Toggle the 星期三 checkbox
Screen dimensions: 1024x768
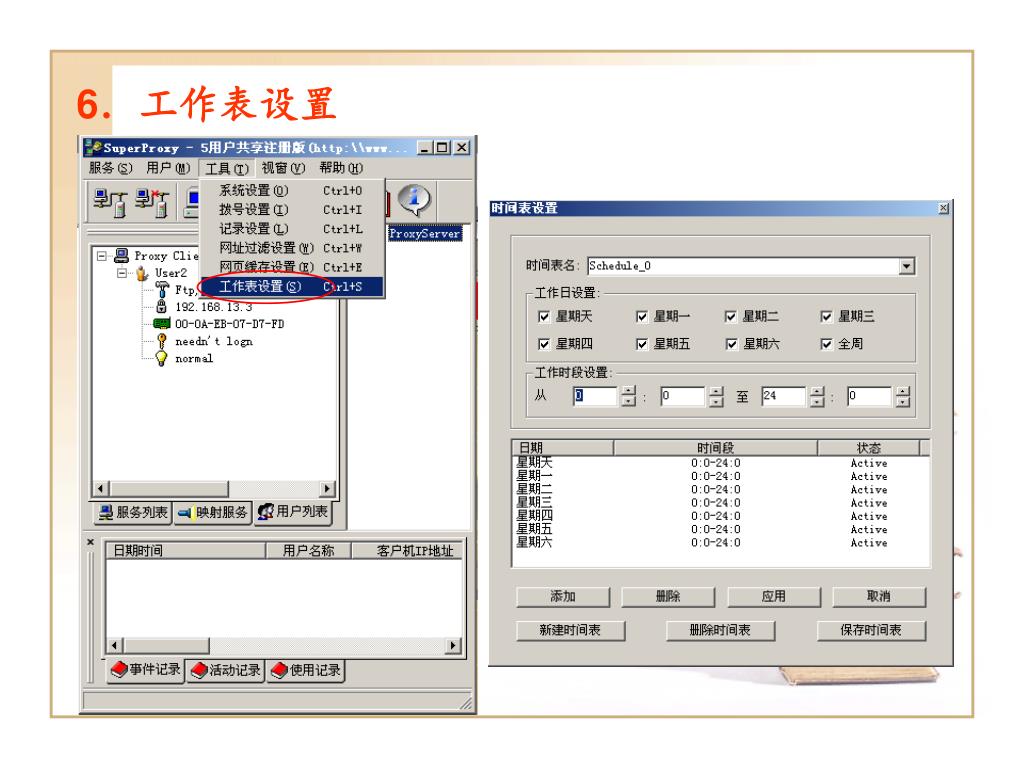(827, 317)
